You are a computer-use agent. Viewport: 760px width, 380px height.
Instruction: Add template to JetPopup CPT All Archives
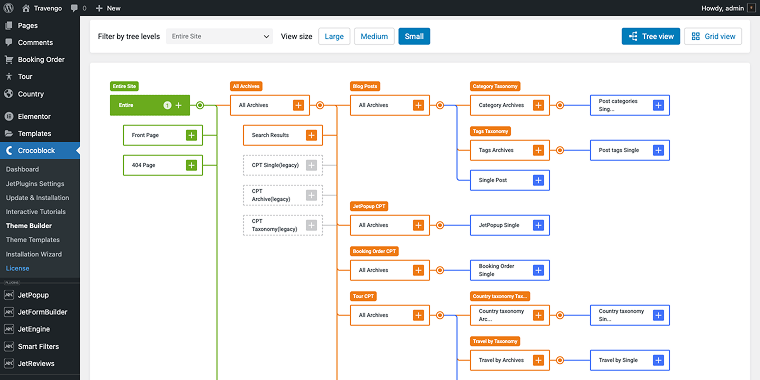pos(418,225)
